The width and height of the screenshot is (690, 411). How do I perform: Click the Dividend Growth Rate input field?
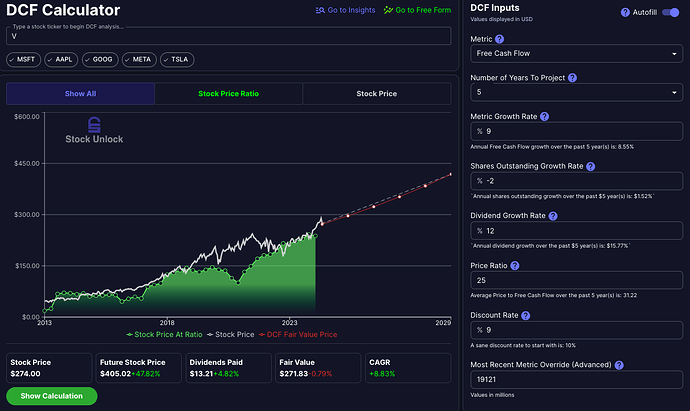pos(576,231)
